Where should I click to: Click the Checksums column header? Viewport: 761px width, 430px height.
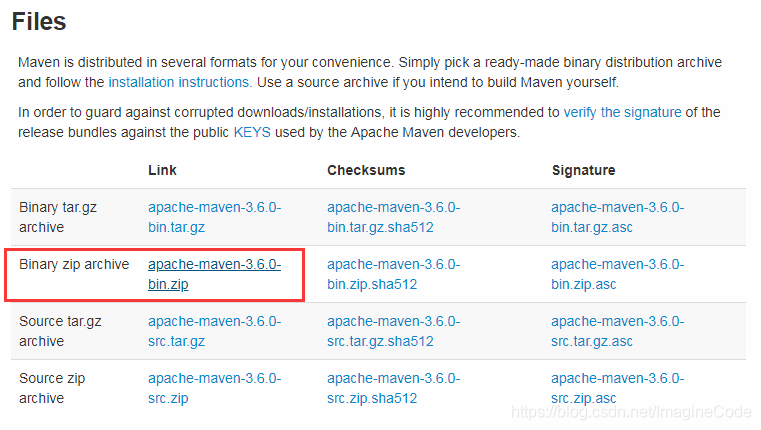(x=366, y=170)
